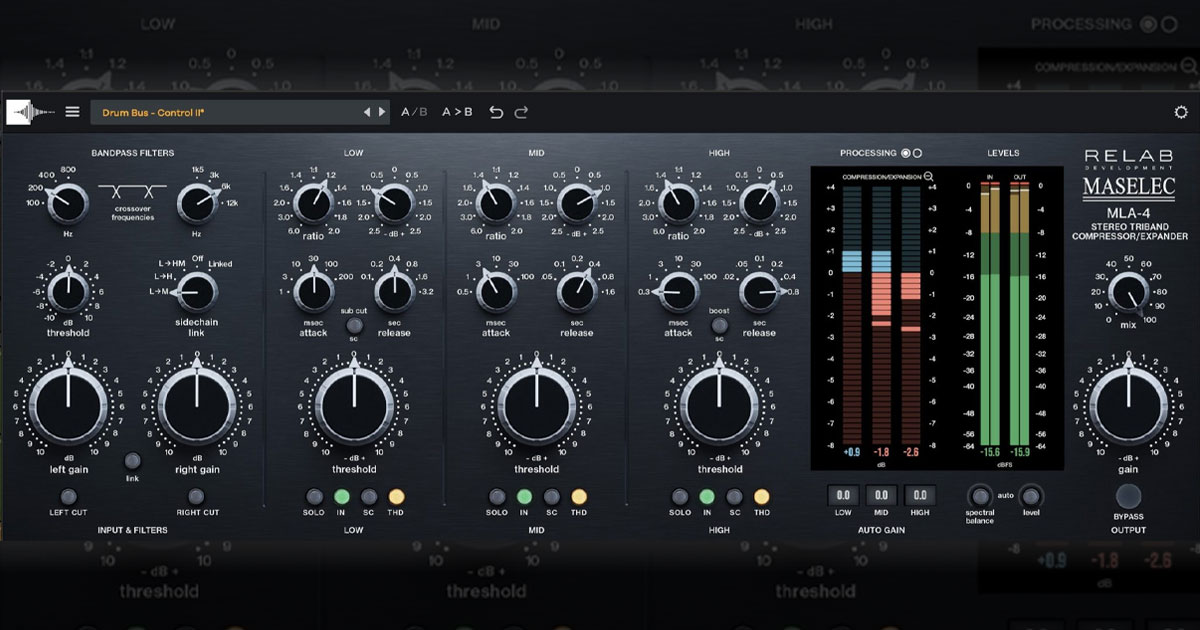This screenshot has width=1200, height=630.
Task: Enable the LEFT CUT filter button
Action: 69,496
